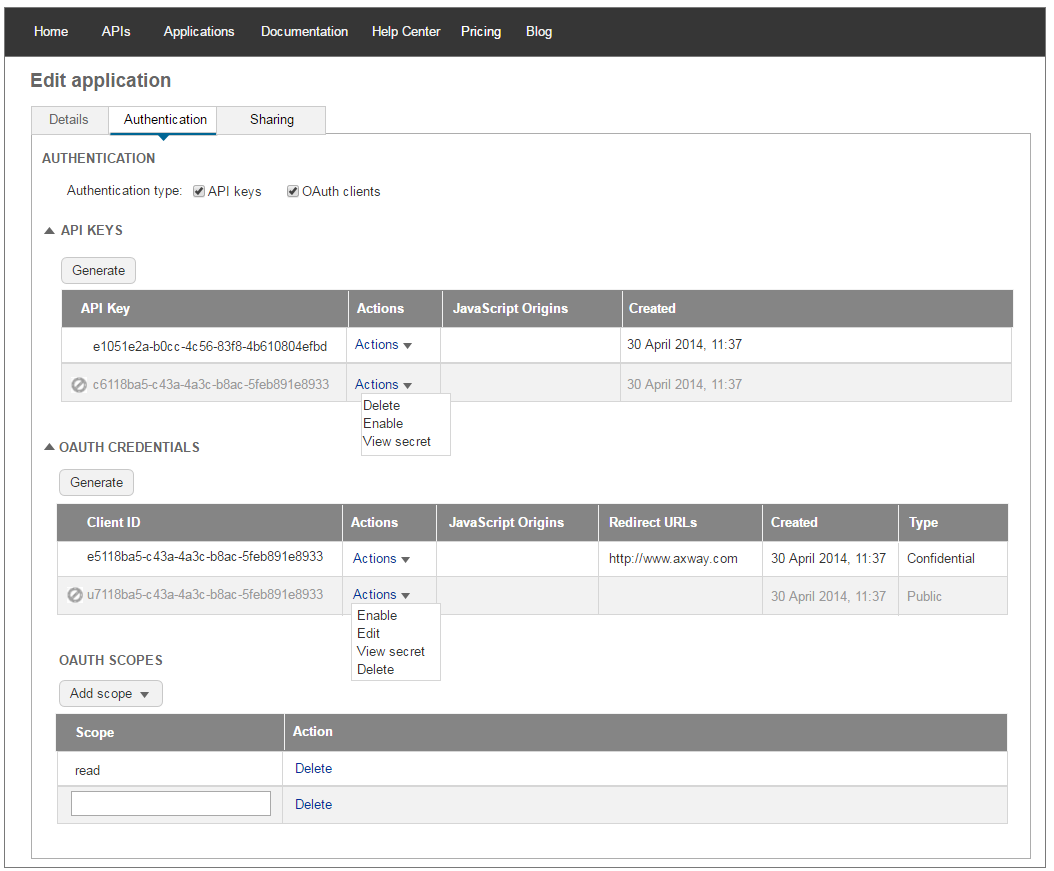The height and width of the screenshot is (871, 1054).
Task: Open Actions dropdown for API key e1051e2a
Action: [383, 345]
